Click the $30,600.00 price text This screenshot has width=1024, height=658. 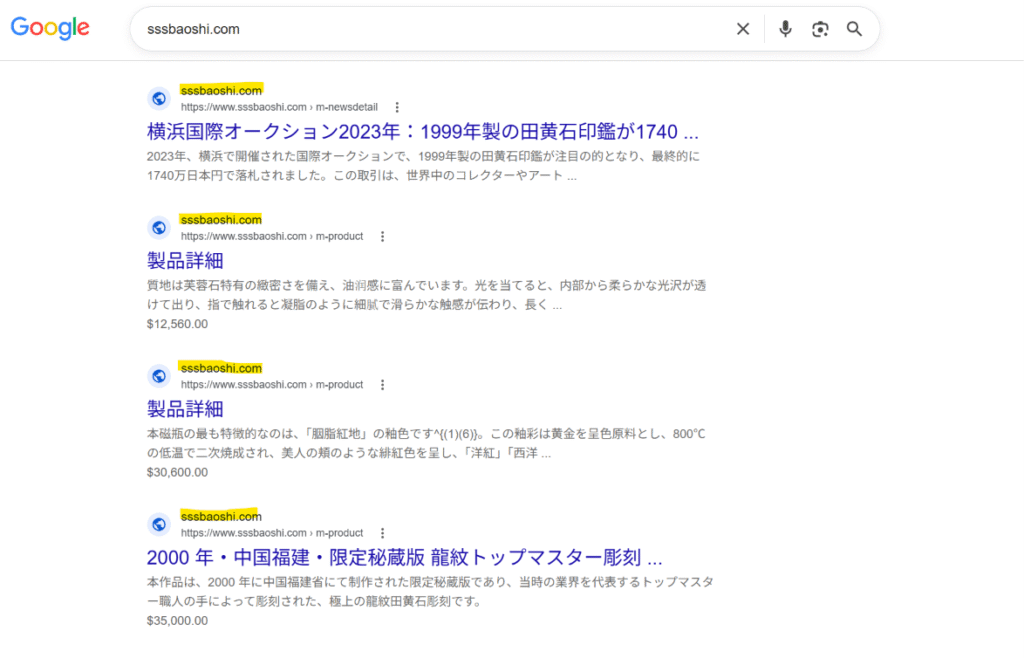point(177,472)
